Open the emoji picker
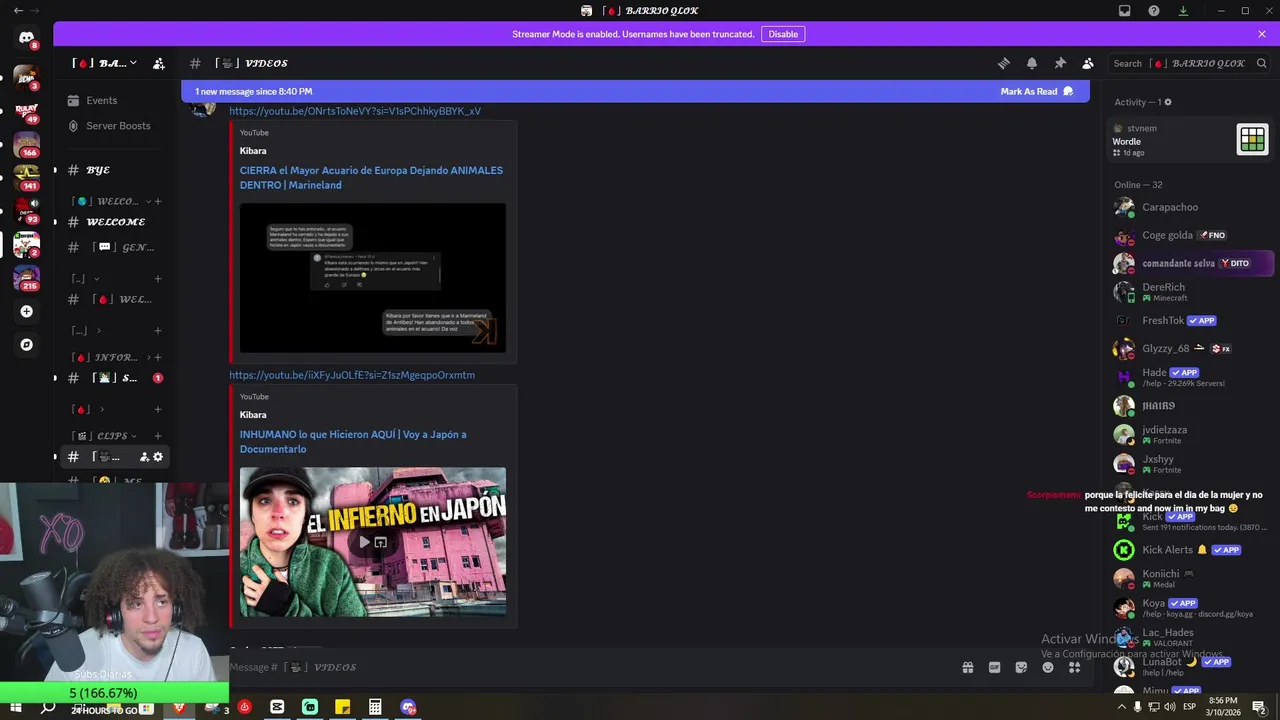Image resolution: width=1280 pixels, height=720 pixels. (1048, 667)
